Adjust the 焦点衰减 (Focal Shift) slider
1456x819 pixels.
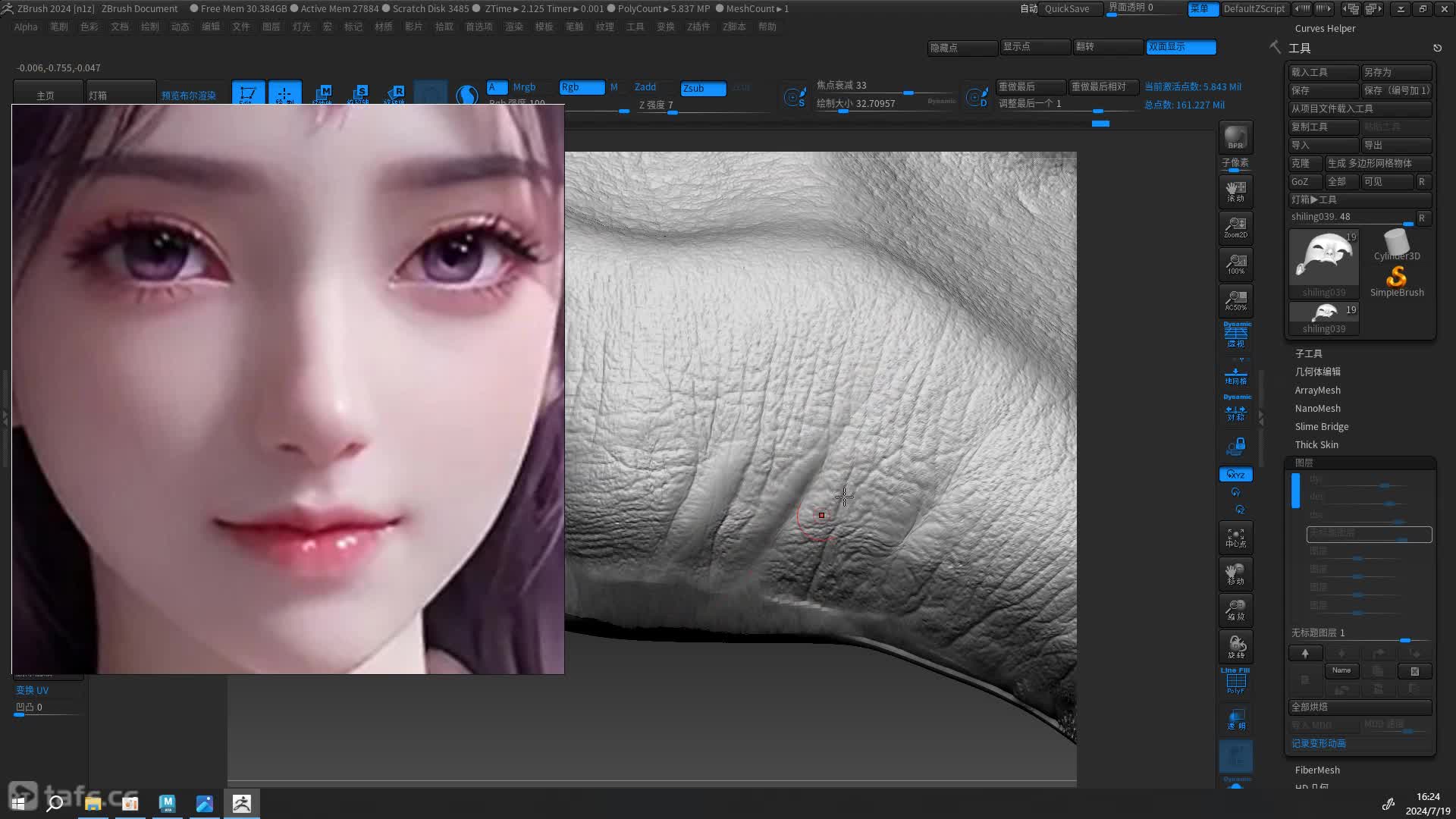[886, 86]
